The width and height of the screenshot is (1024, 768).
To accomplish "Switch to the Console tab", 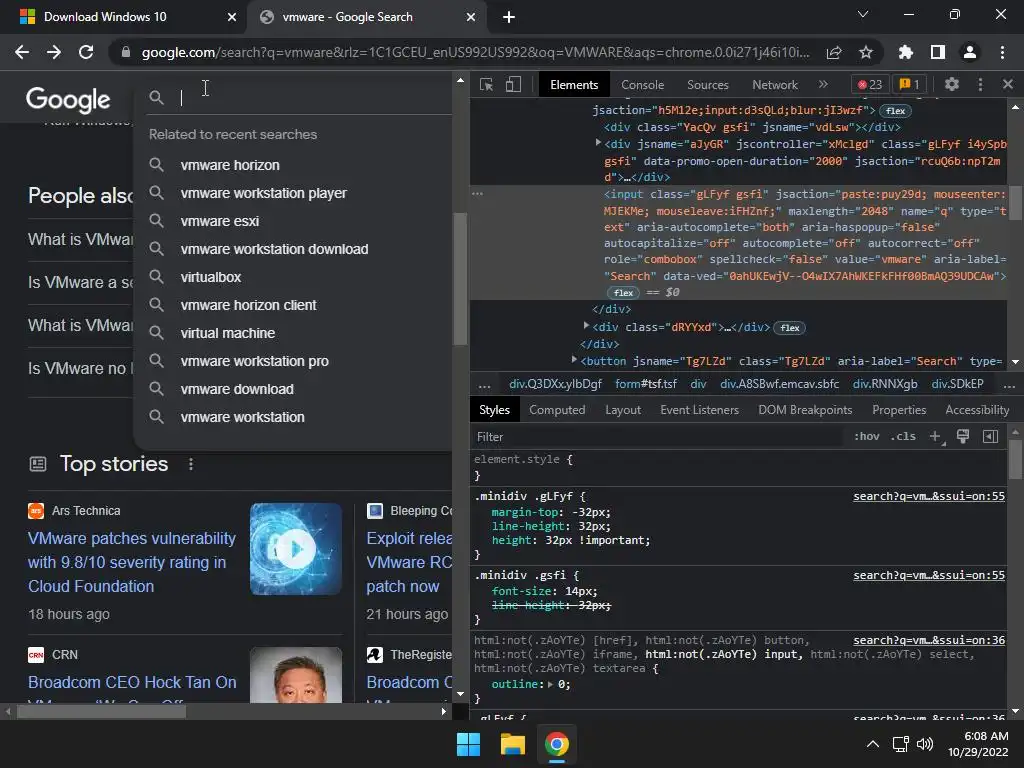I will pyautogui.click(x=642, y=85).
